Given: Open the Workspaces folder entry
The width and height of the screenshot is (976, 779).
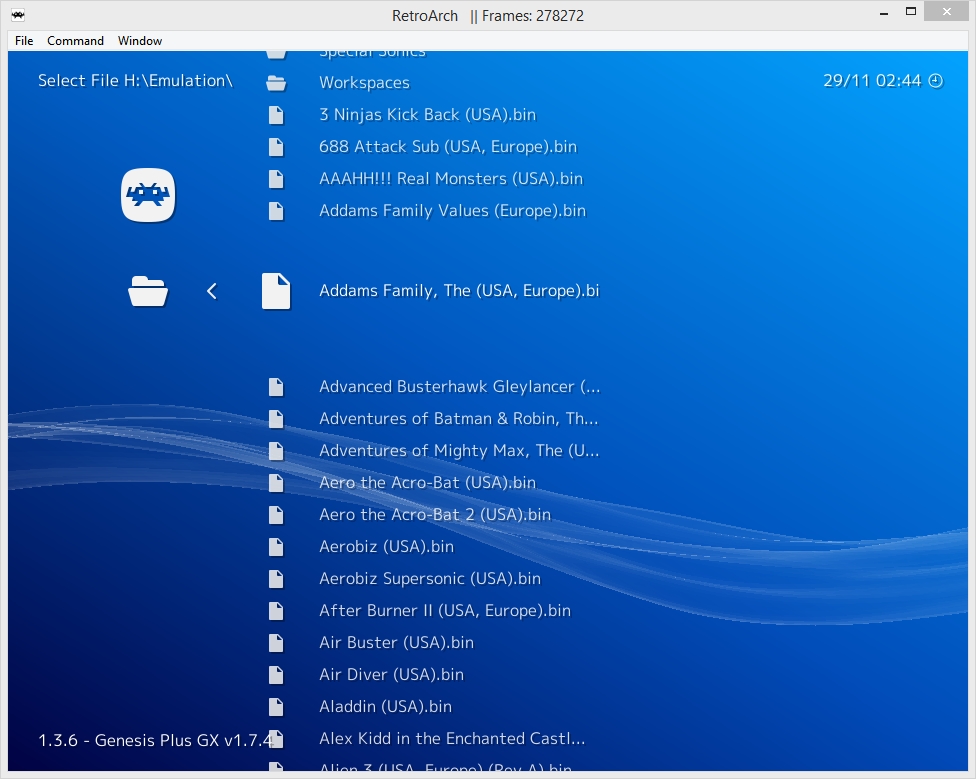Looking at the screenshot, I should (x=364, y=83).
